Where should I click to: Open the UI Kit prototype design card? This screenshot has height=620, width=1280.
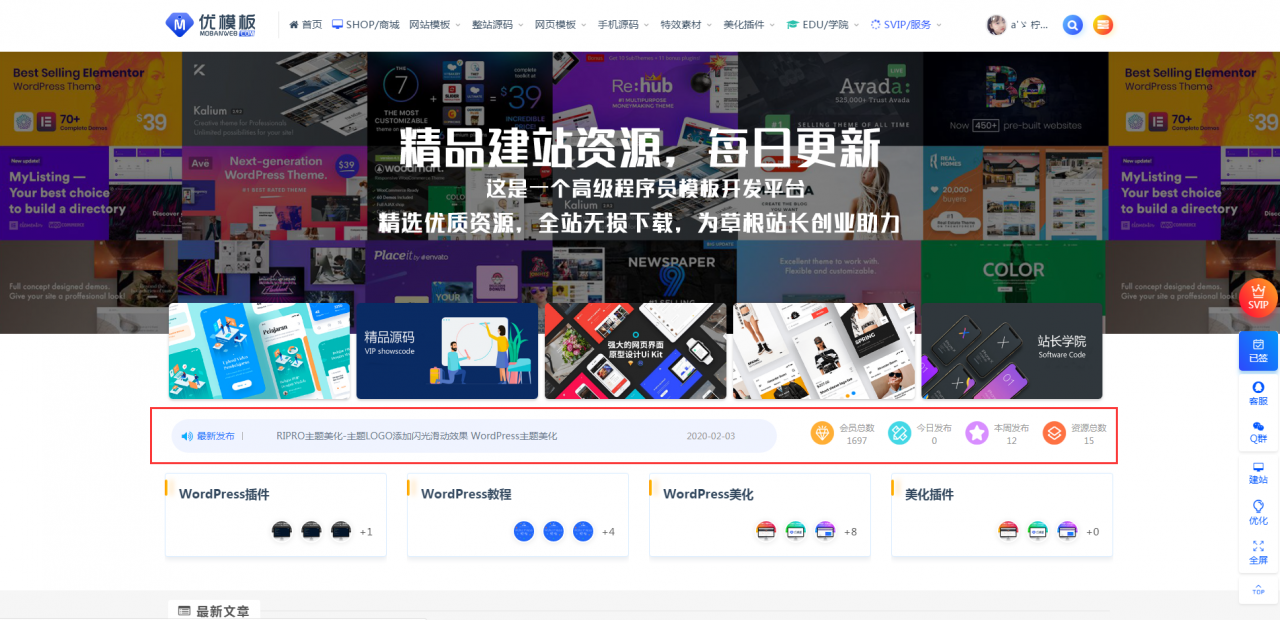[635, 351]
